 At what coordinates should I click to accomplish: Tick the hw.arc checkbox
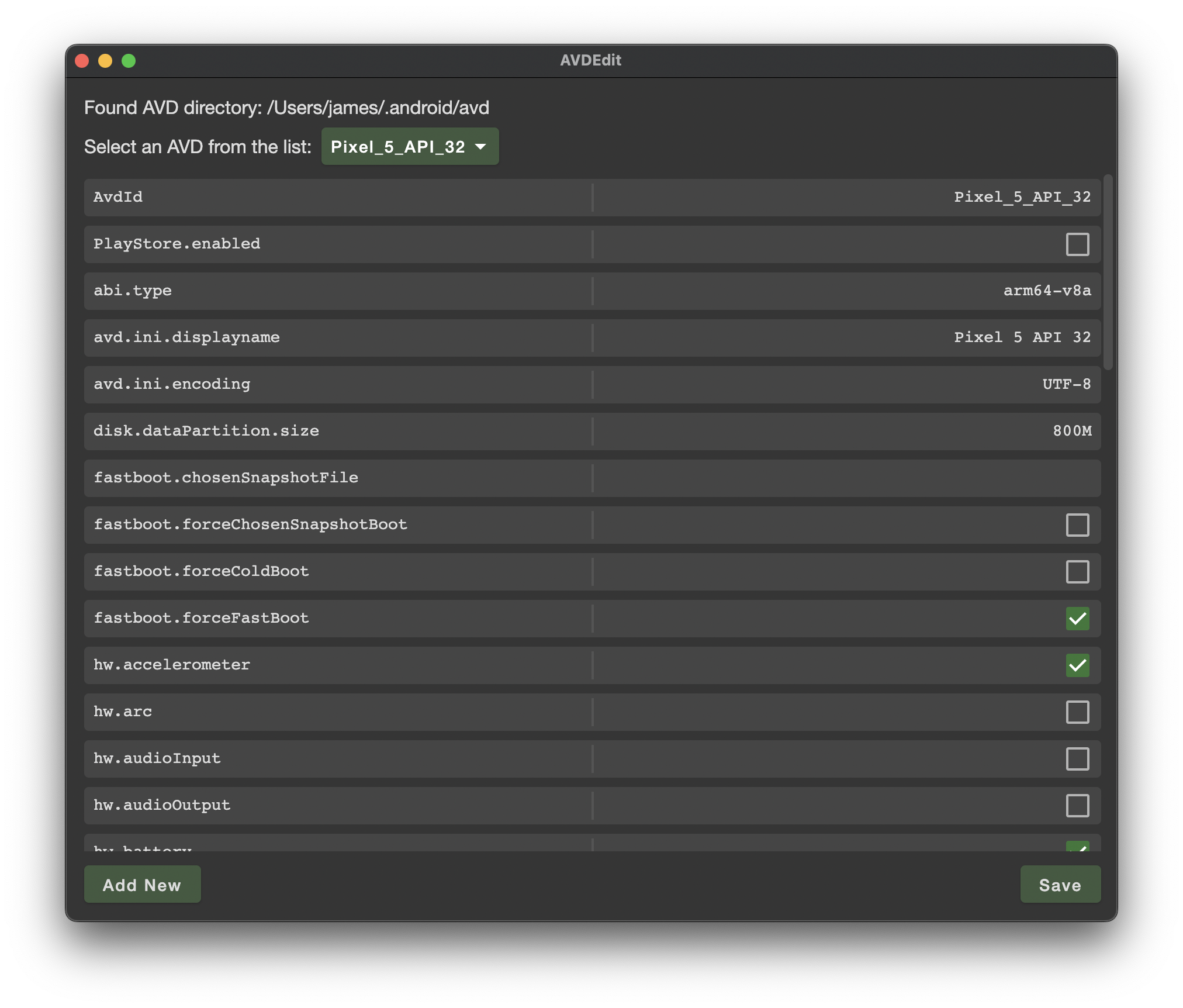point(1077,712)
